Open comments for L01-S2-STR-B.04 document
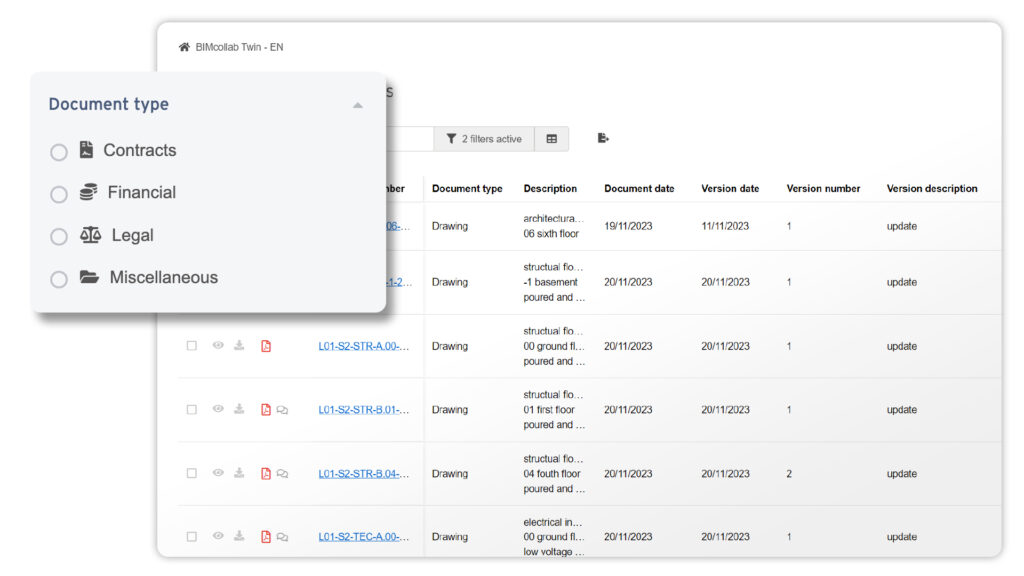The width and height of the screenshot is (1024, 576). [x=282, y=474]
